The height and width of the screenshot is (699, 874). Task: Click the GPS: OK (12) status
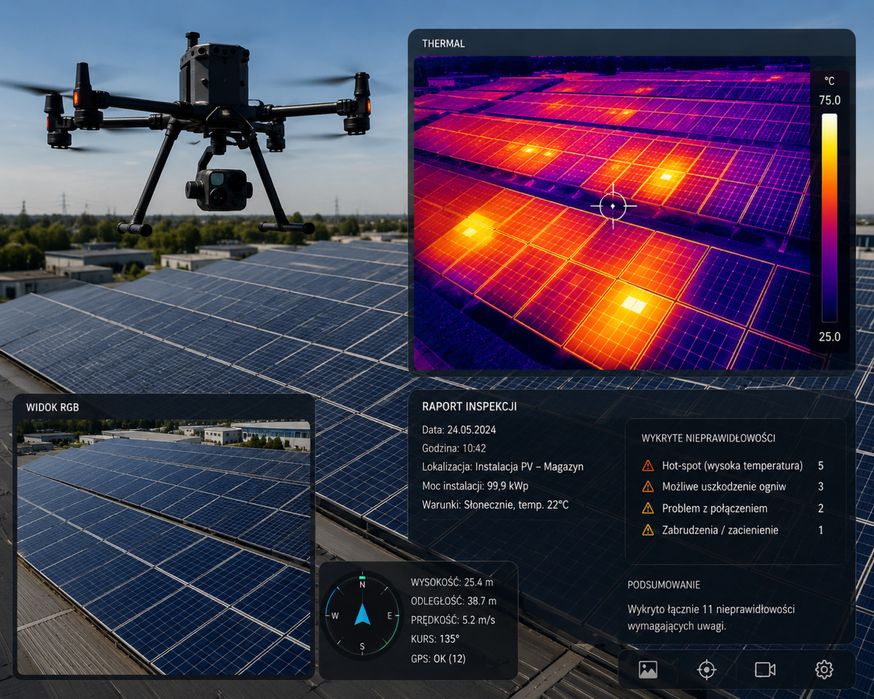coord(438,658)
